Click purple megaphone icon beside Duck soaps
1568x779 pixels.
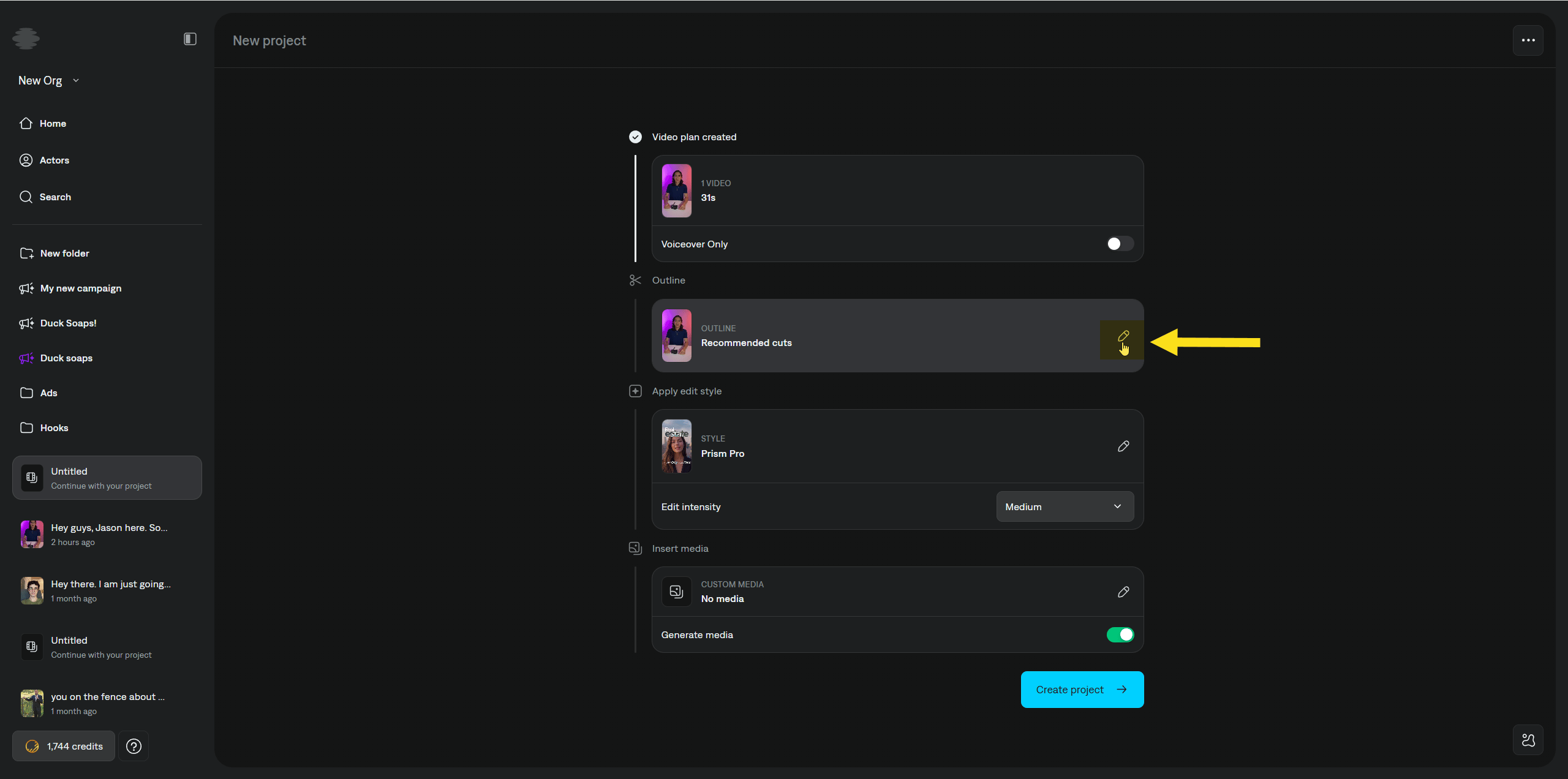[x=26, y=358]
